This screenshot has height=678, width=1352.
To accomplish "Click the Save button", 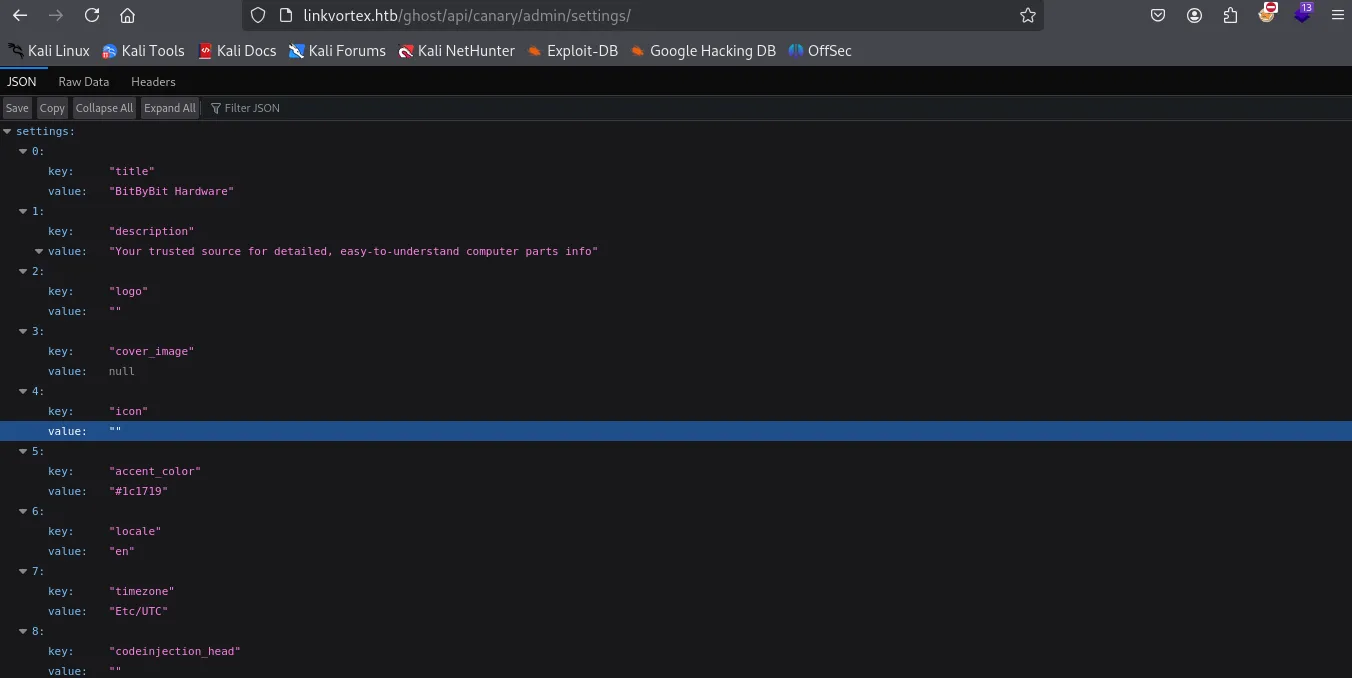I will pyautogui.click(x=17, y=108).
